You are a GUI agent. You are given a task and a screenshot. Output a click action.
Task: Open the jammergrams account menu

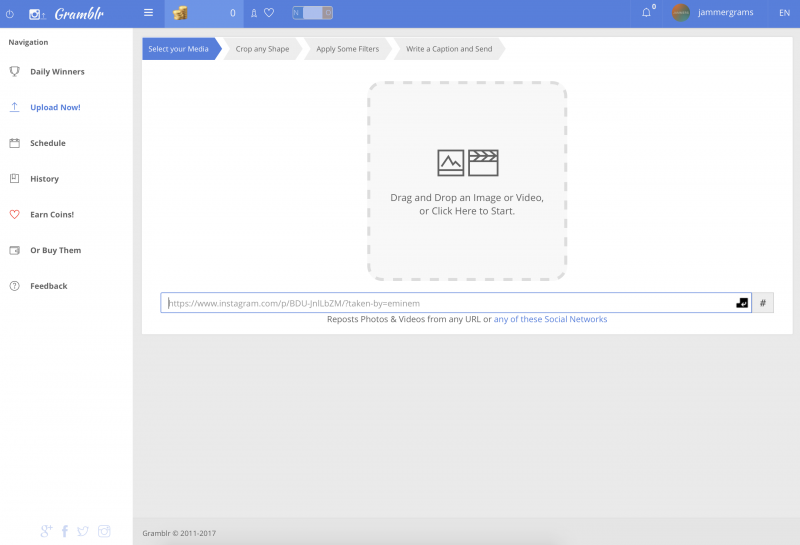726,12
